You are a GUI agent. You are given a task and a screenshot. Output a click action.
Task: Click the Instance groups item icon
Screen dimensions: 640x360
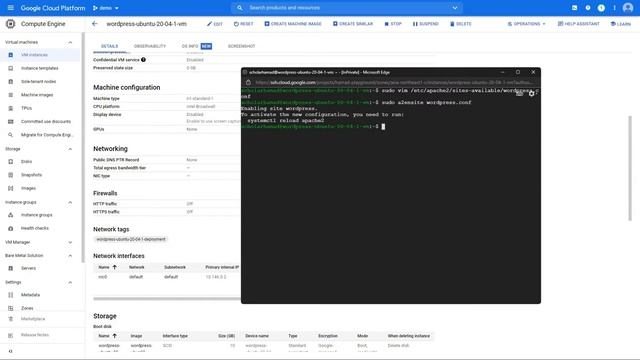pos(11,215)
